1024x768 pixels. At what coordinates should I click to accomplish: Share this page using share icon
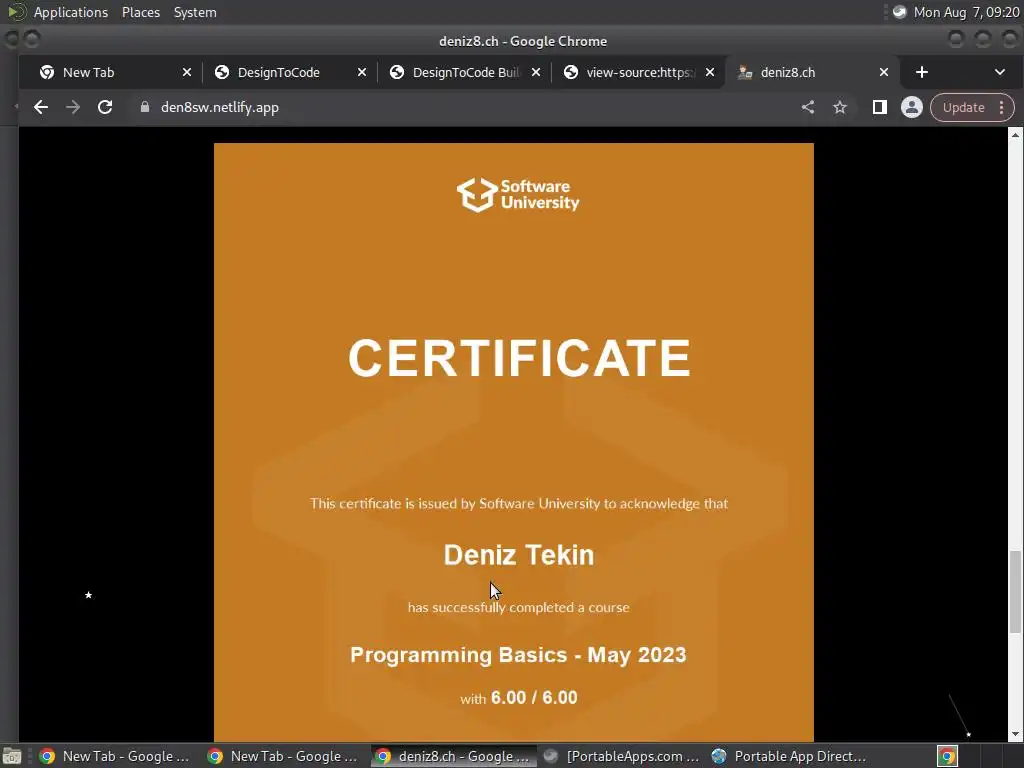(x=808, y=107)
